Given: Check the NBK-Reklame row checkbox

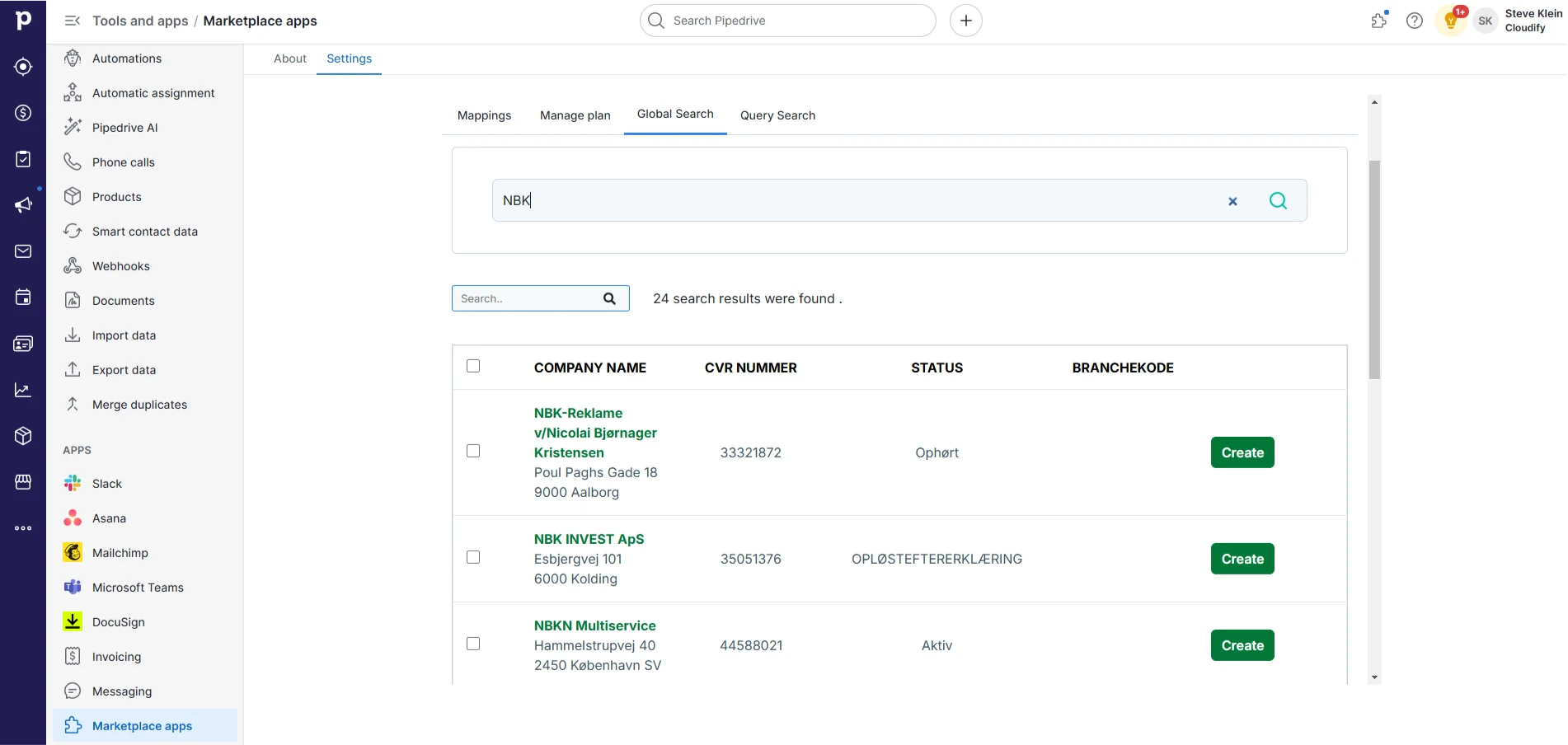Looking at the screenshot, I should point(473,451).
